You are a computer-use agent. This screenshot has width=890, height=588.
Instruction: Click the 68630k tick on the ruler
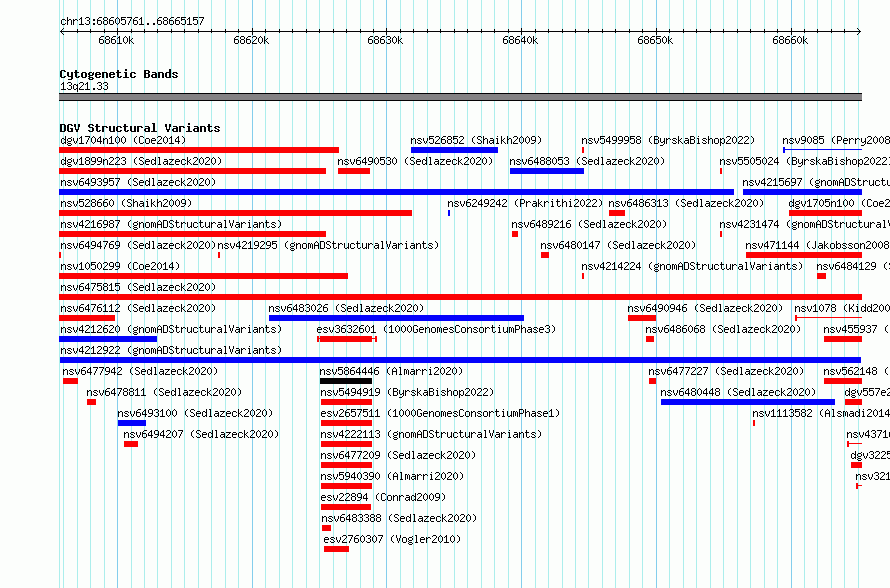pos(386,40)
